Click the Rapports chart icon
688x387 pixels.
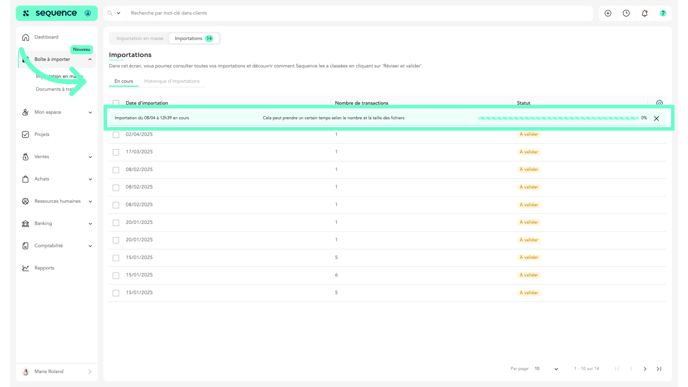coord(25,268)
